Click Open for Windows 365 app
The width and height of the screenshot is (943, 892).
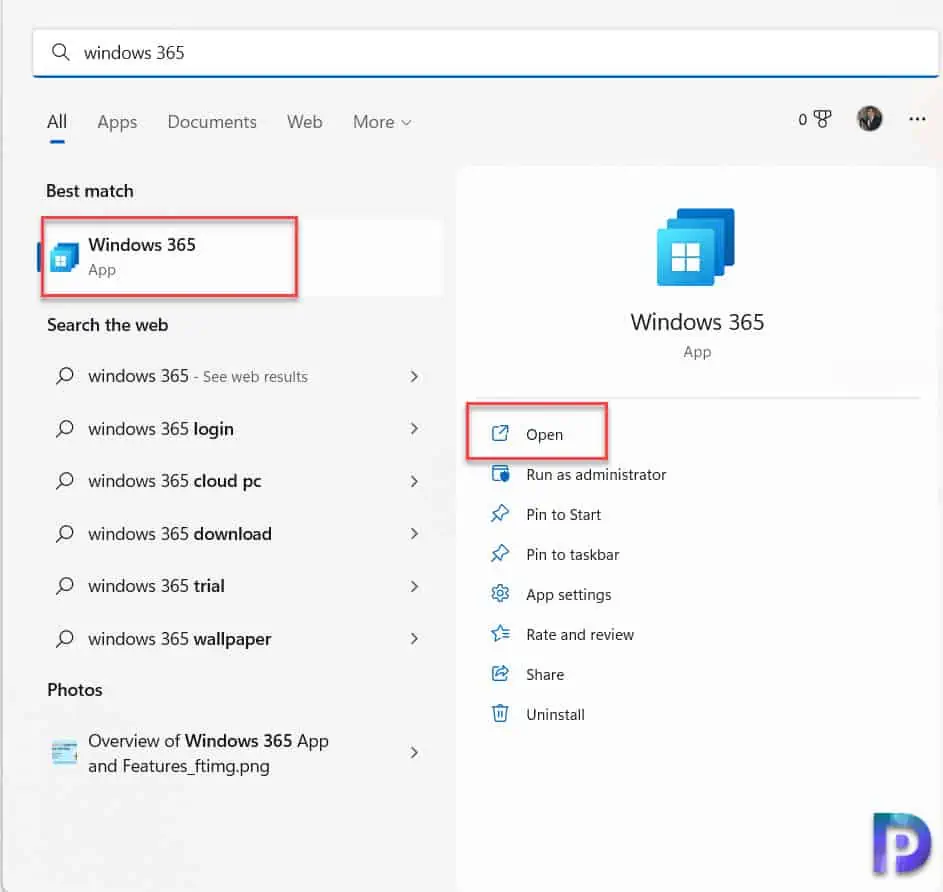[544, 434]
